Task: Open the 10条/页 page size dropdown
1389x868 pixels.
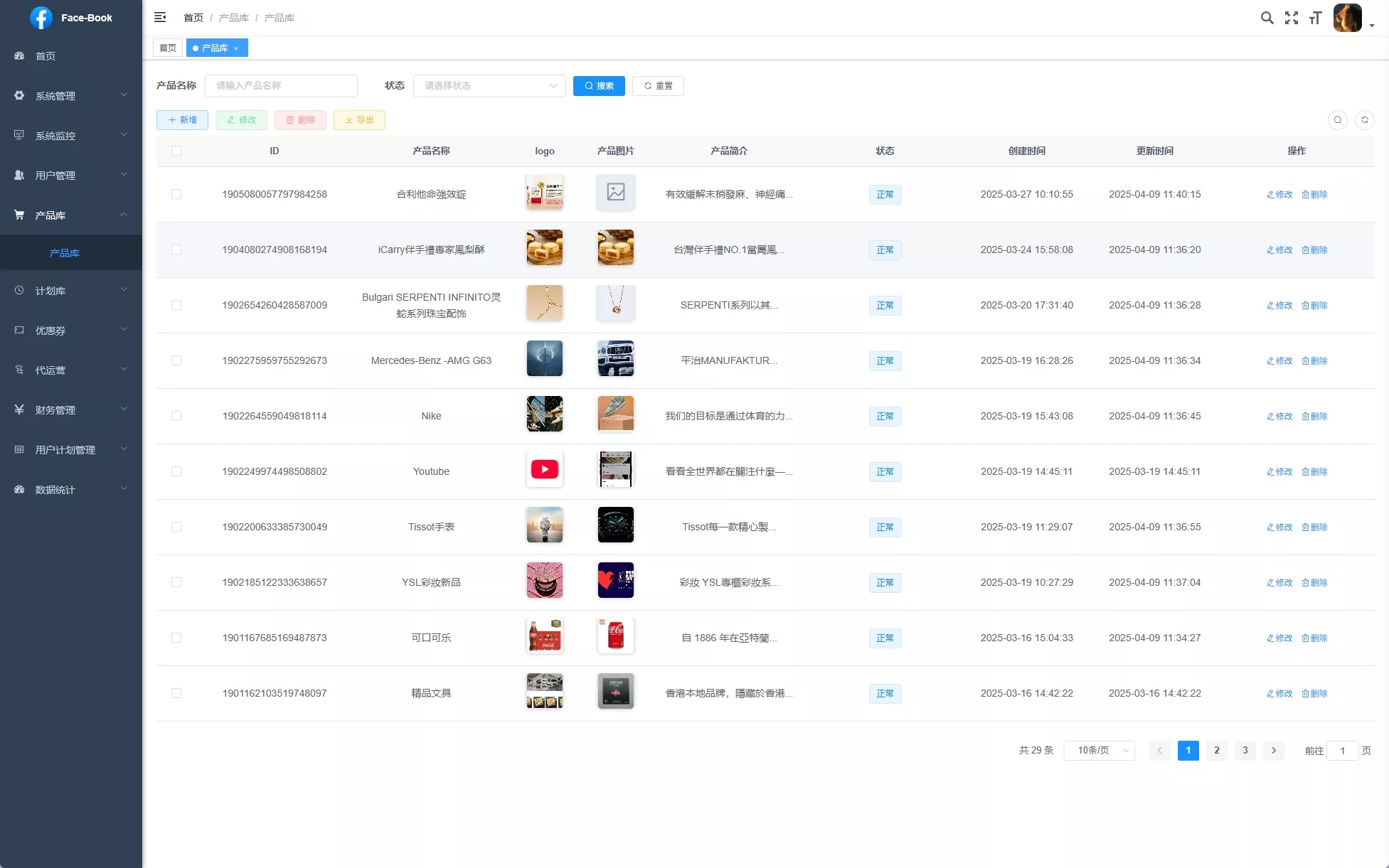Action: [x=1099, y=751]
